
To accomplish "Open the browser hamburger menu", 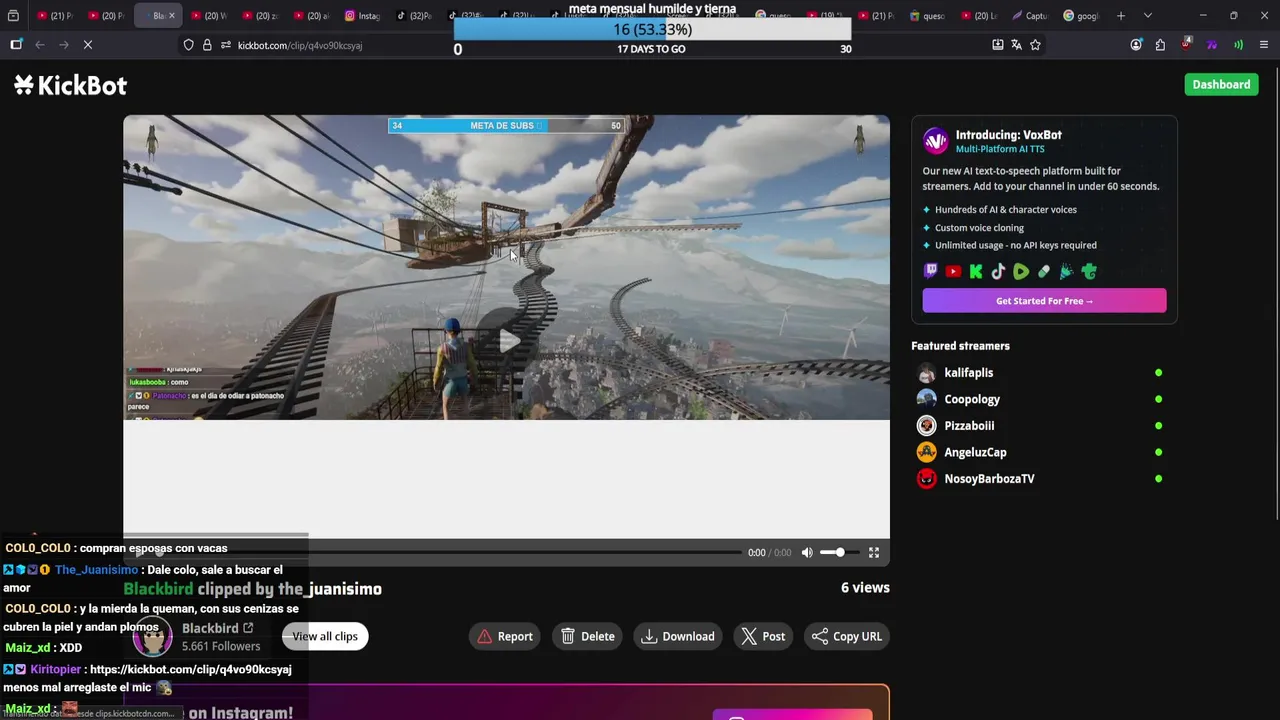I will (1264, 45).
